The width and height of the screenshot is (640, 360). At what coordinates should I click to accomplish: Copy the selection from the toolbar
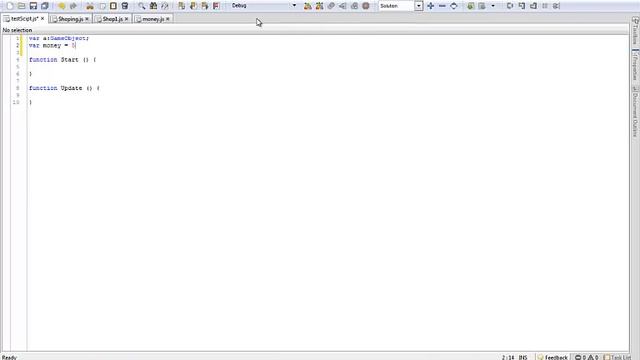pos(102,6)
